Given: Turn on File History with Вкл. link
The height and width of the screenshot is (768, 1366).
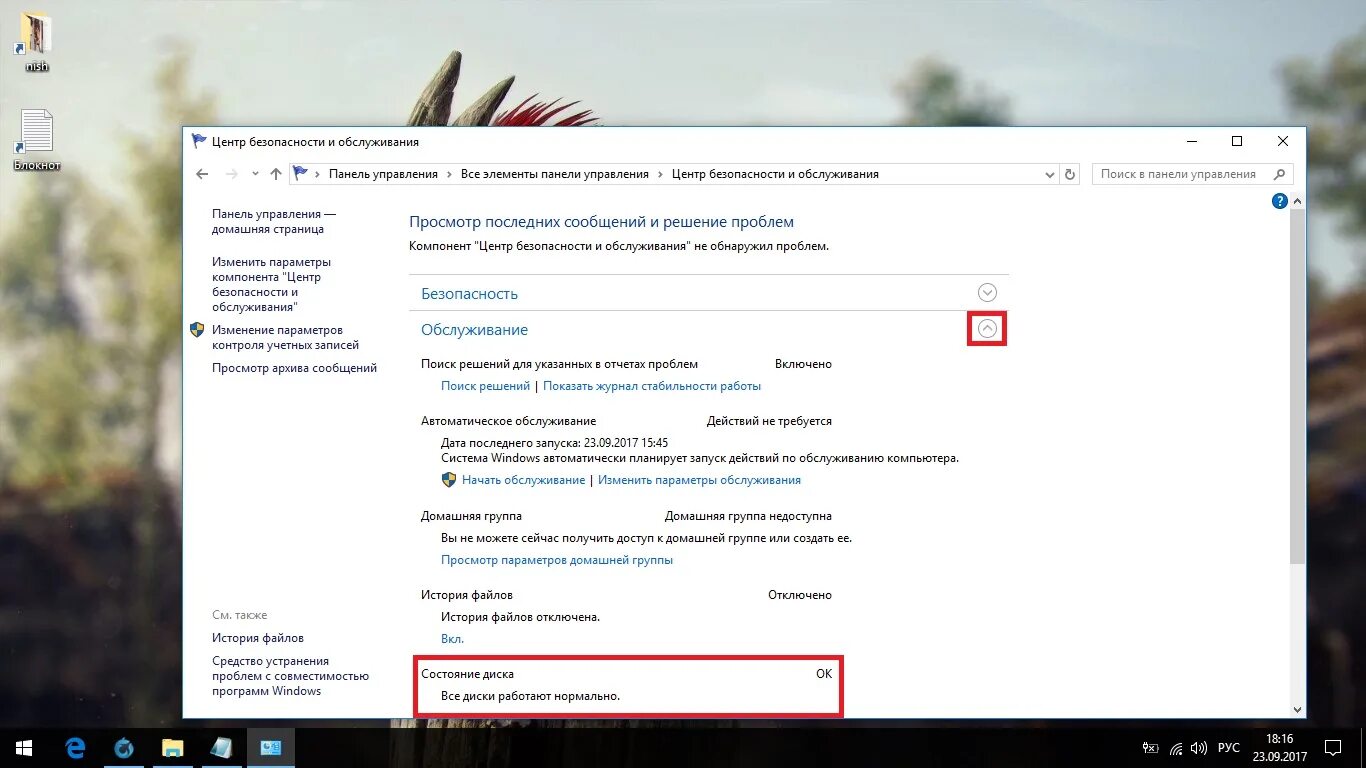Looking at the screenshot, I should pos(452,639).
